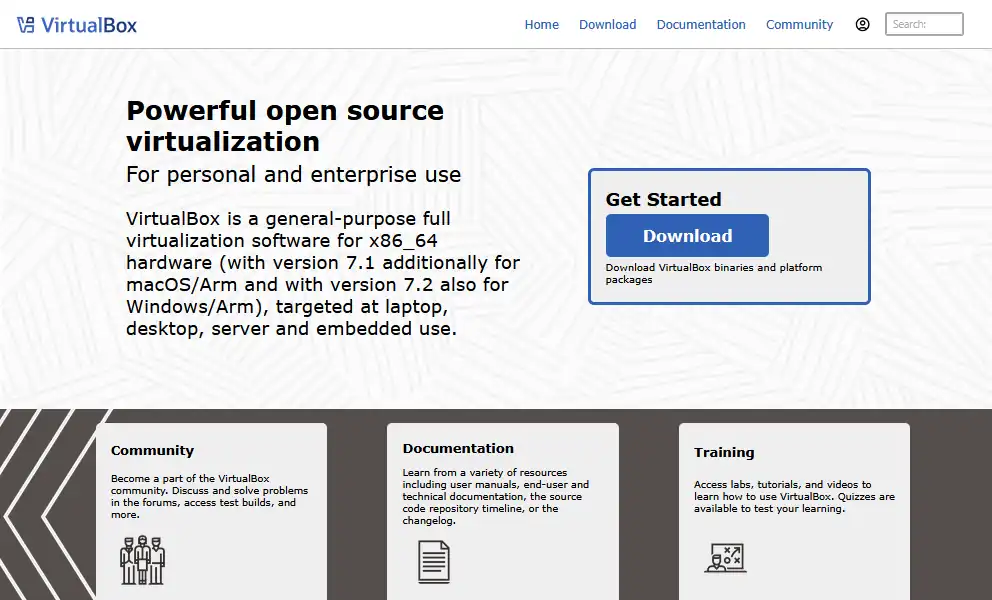The height and width of the screenshot is (600, 992).
Task: Click the Community people group icon
Action: click(142, 560)
